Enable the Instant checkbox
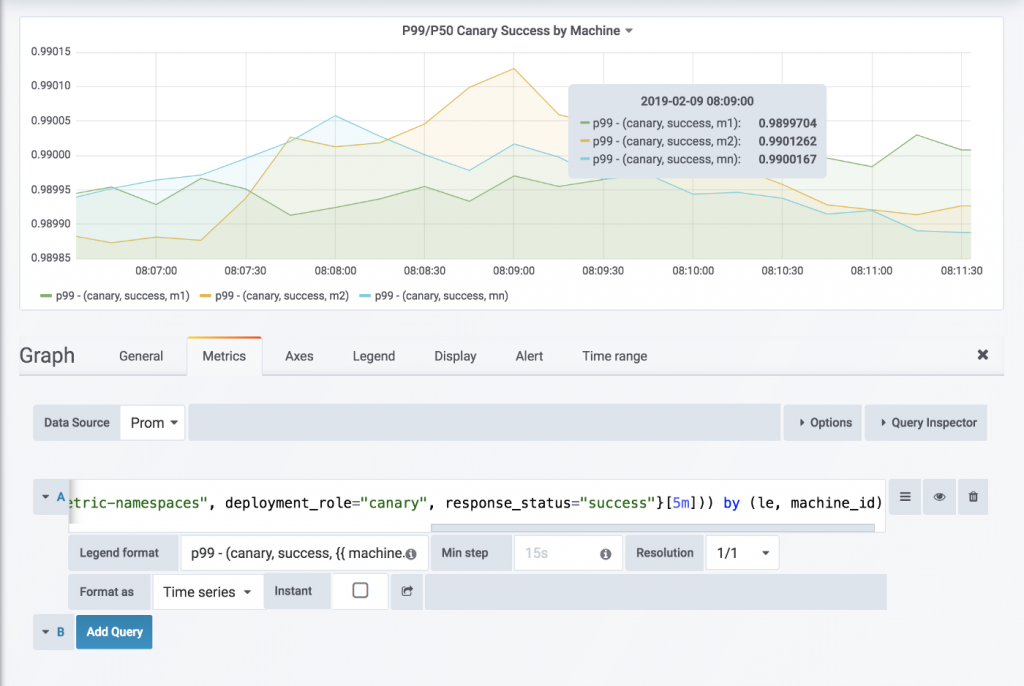1024x686 pixels. pyautogui.click(x=360, y=591)
